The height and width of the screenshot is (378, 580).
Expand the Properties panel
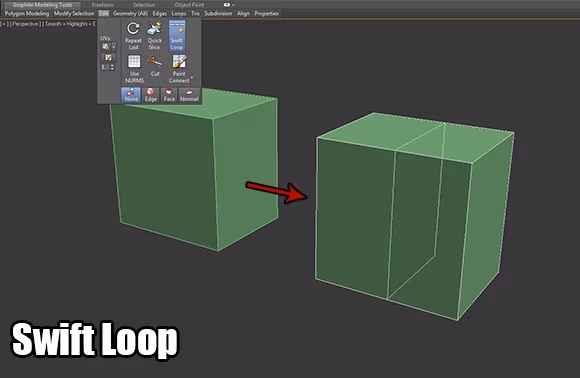[266, 14]
